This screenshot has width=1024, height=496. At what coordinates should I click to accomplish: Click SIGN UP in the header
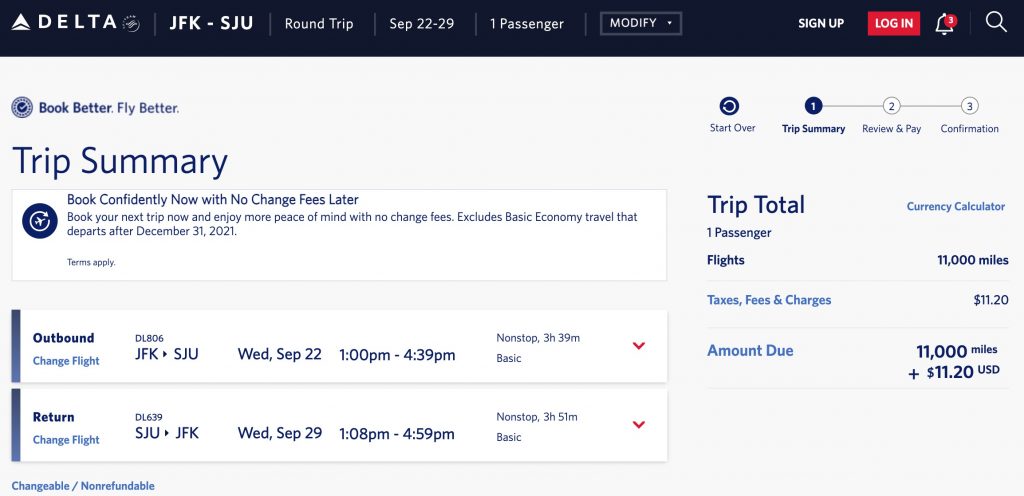(x=821, y=23)
